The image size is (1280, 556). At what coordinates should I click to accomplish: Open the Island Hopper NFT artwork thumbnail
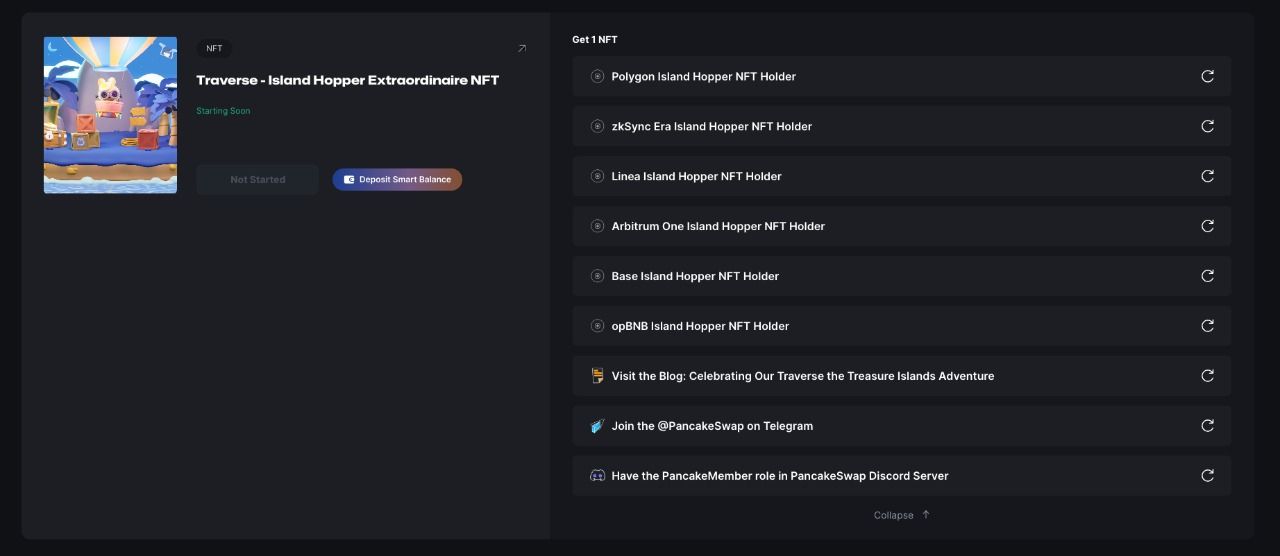[110, 115]
